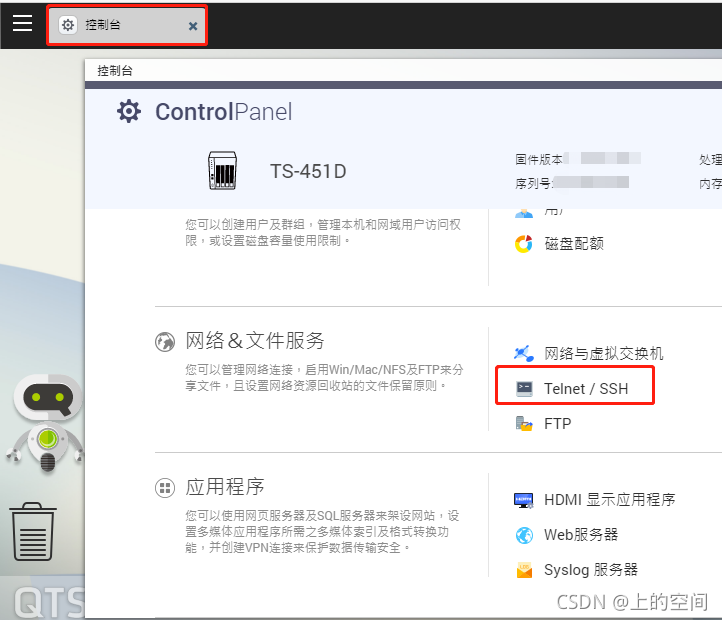Click the 序列号 label
722x620 pixels.
533,184
